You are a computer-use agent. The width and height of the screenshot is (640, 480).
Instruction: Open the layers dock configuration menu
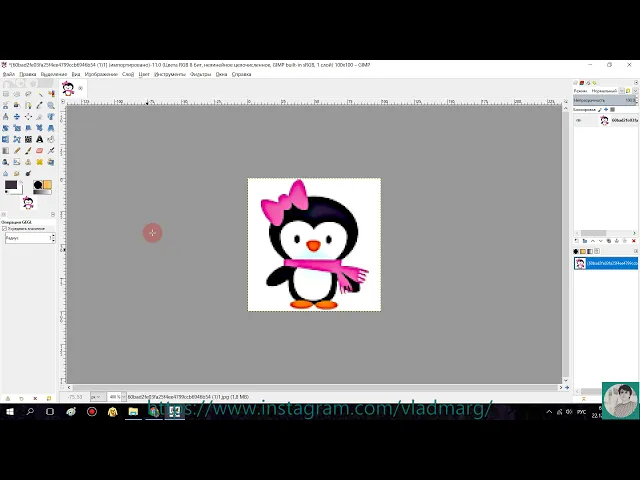click(636, 82)
